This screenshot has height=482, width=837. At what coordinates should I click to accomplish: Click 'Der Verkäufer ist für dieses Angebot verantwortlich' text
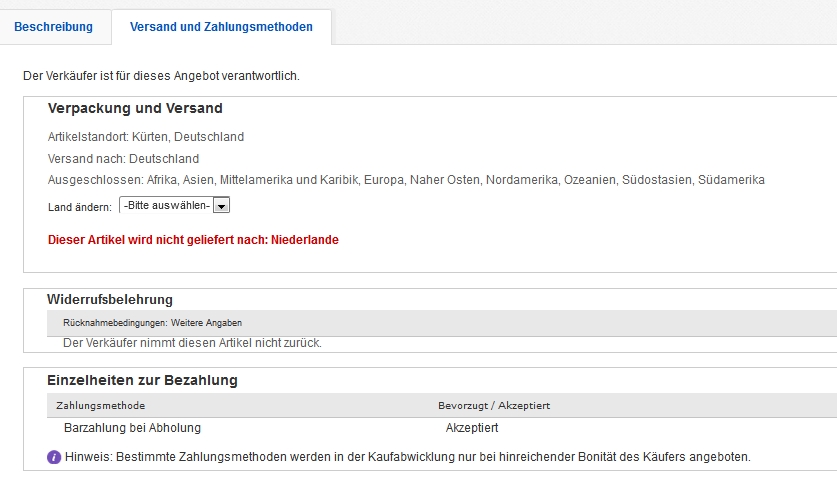pos(161,76)
